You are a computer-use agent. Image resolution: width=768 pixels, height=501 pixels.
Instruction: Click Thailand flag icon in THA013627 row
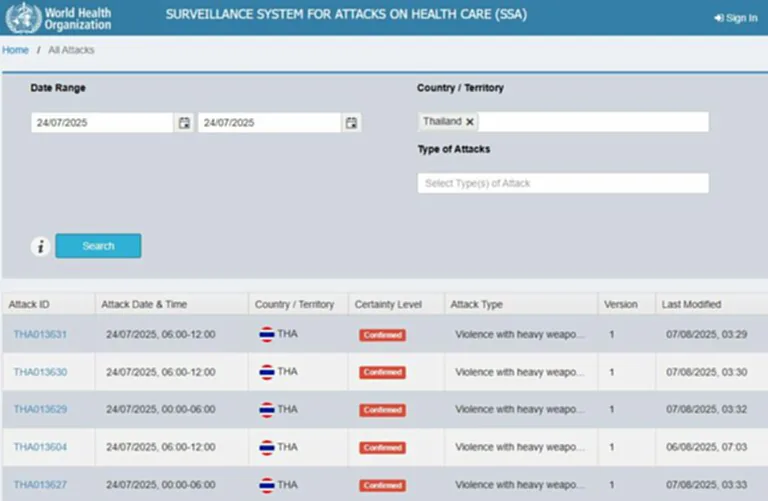point(266,485)
